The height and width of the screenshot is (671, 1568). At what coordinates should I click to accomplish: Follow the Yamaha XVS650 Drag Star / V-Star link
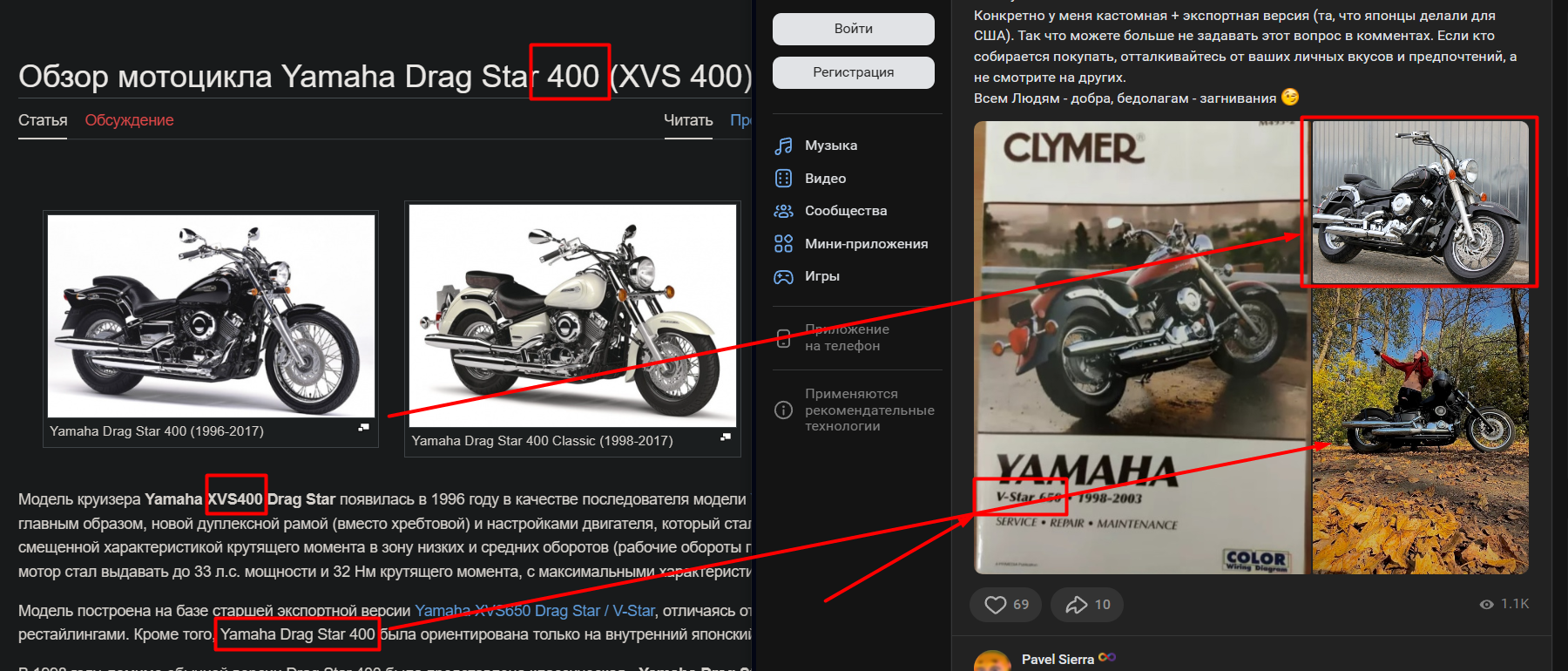tap(535, 611)
